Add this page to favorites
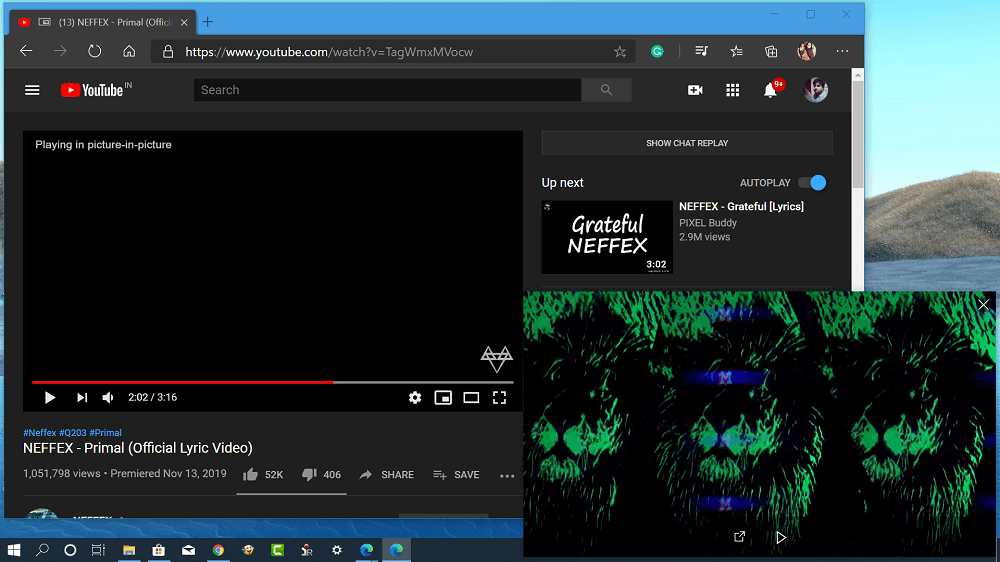 620,52
